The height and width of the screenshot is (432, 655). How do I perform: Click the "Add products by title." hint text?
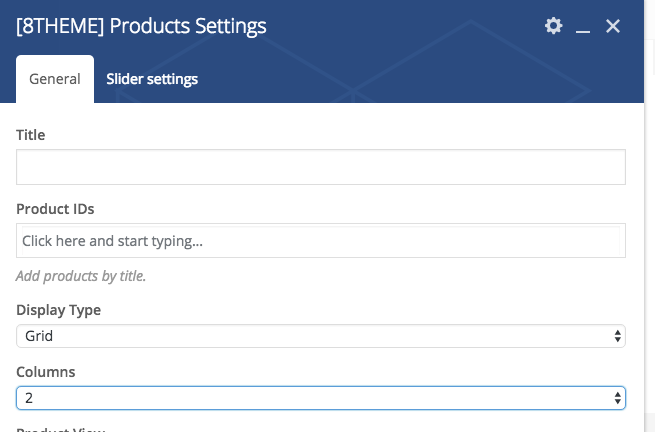[x=81, y=276]
